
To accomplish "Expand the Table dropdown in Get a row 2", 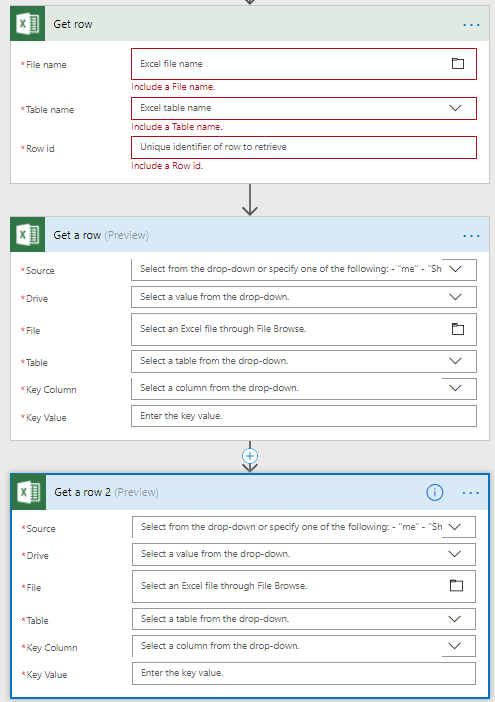I will click(x=454, y=619).
